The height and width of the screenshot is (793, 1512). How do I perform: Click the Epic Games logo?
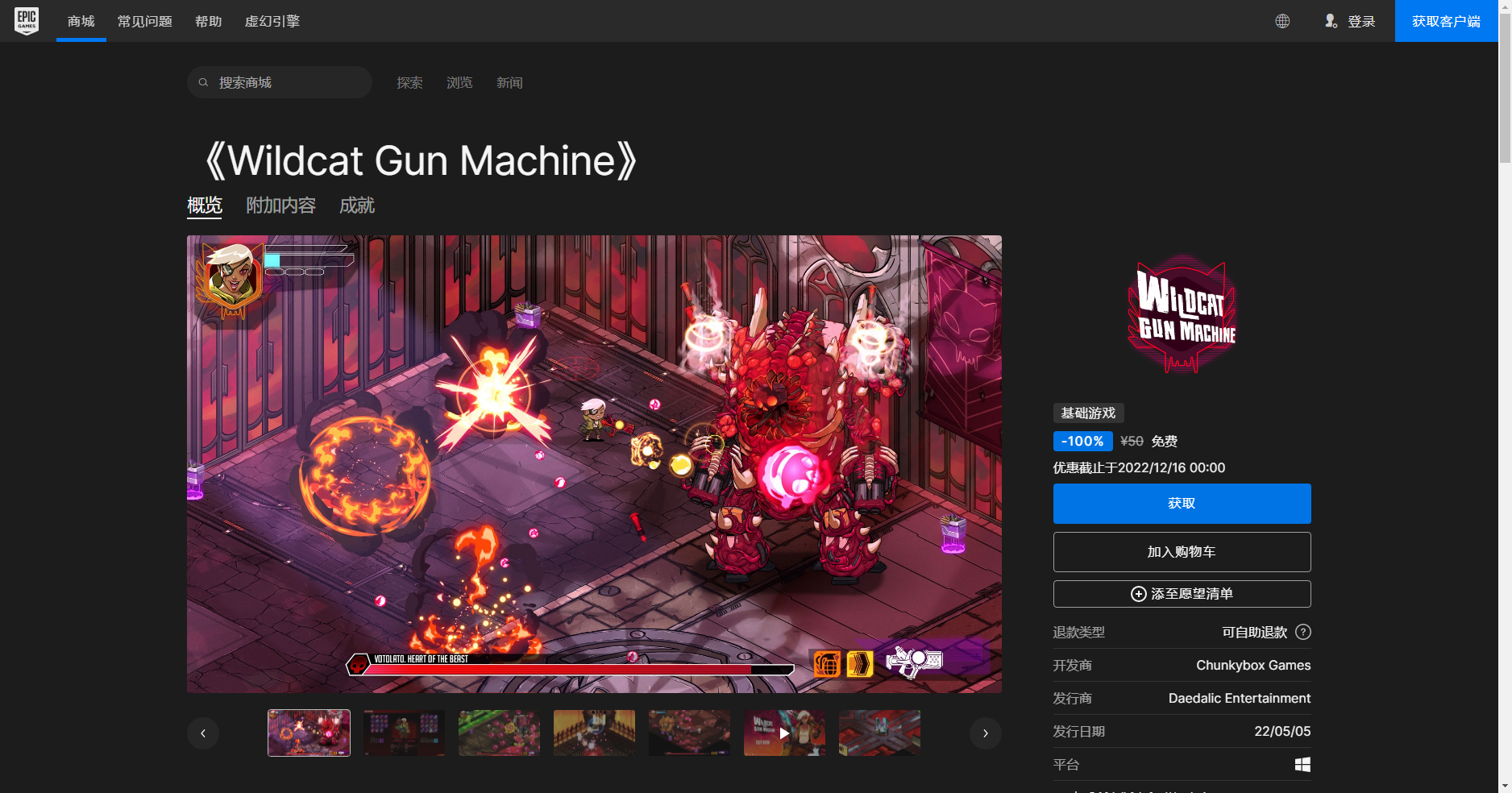(x=27, y=21)
